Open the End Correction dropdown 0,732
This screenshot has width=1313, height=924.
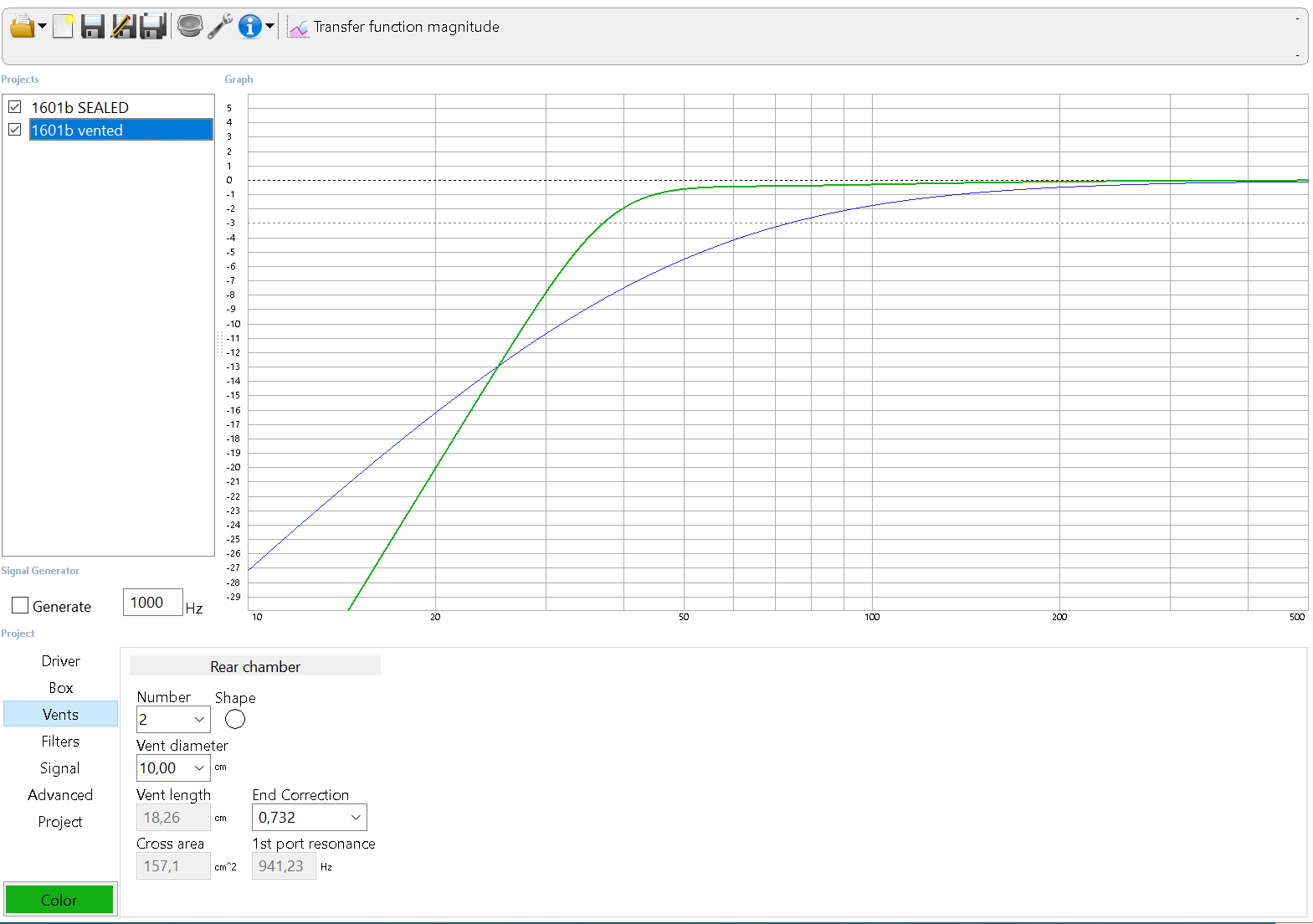309,818
